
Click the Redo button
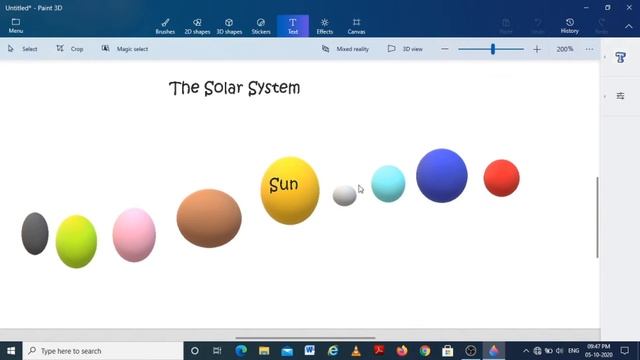coord(601,26)
